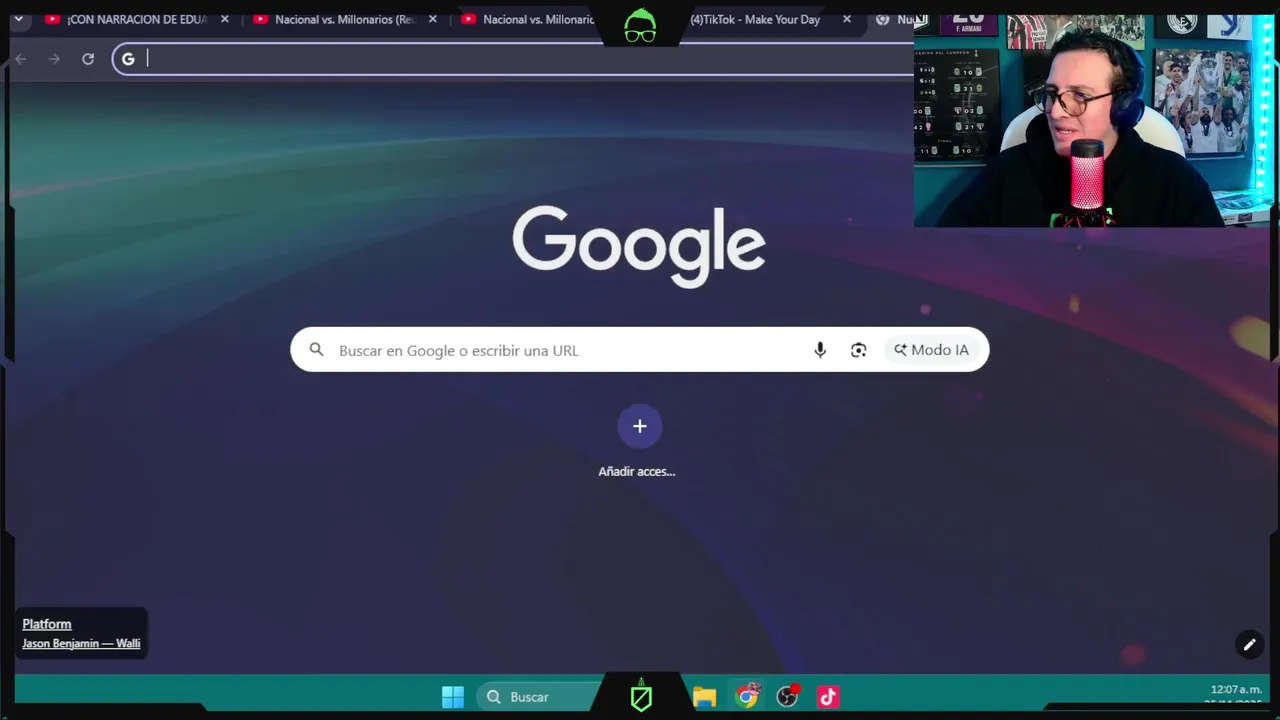Close the Nacional vs. Millonarios (Re tab
1280x720 pixels.
point(433,19)
